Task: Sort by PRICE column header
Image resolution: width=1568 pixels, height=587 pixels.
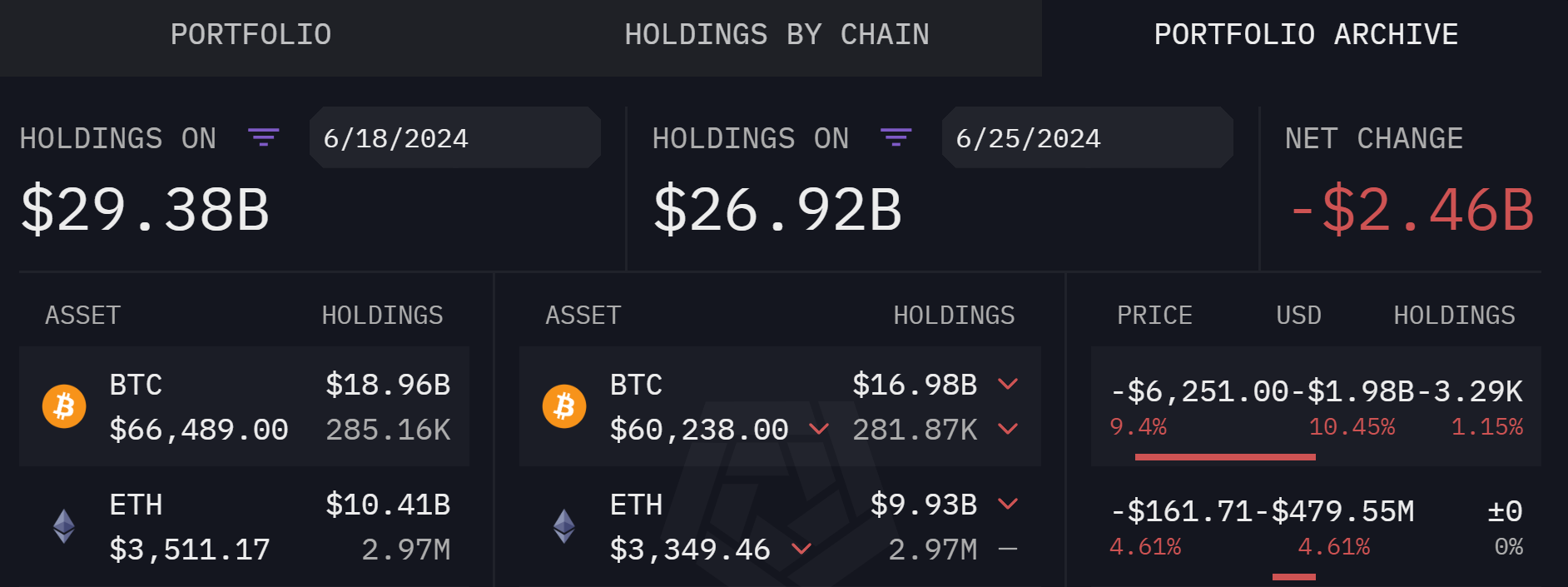Action: pyautogui.click(x=1154, y=316)
